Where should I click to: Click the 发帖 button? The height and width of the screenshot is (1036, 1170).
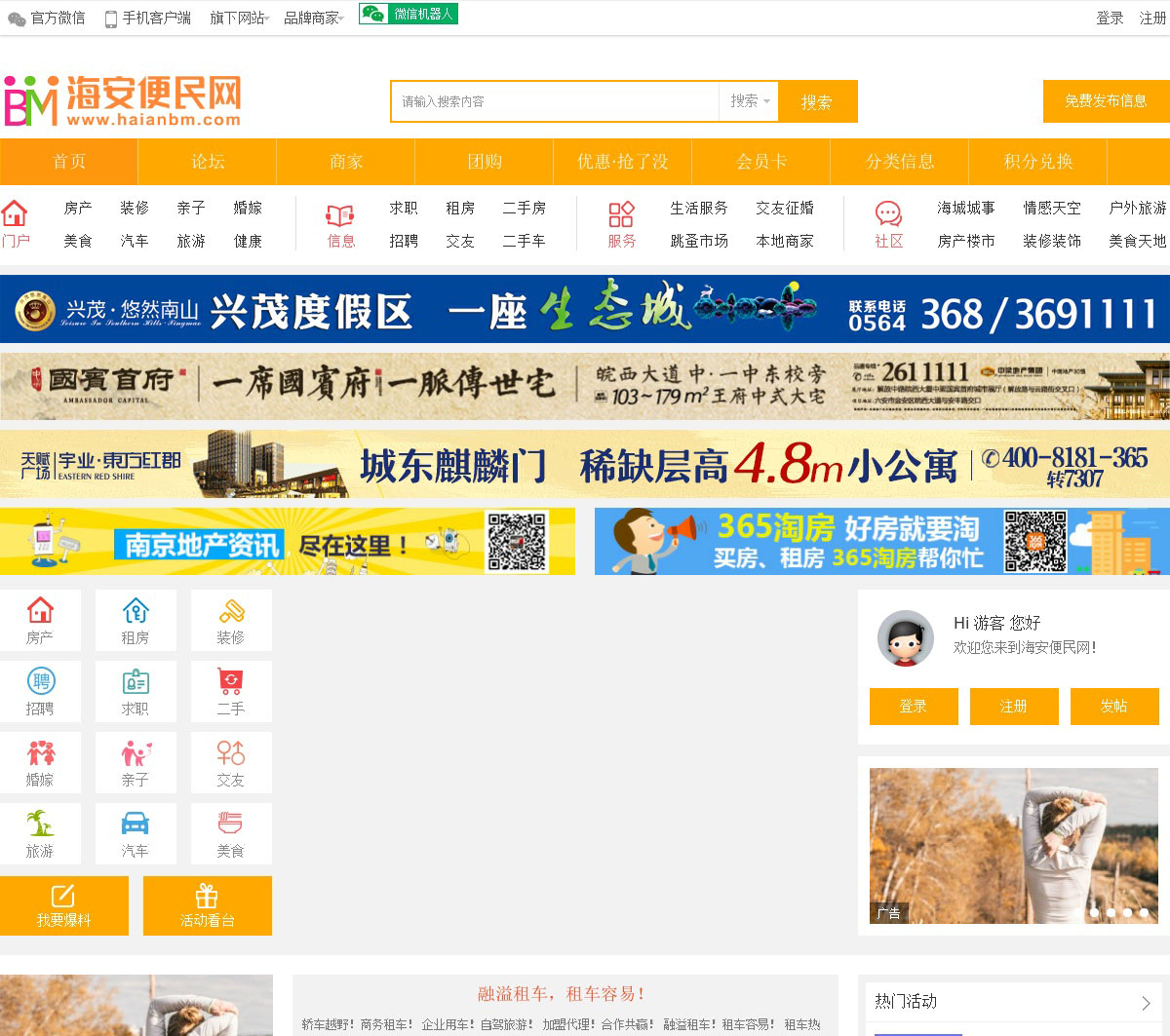pos(1114,707)
